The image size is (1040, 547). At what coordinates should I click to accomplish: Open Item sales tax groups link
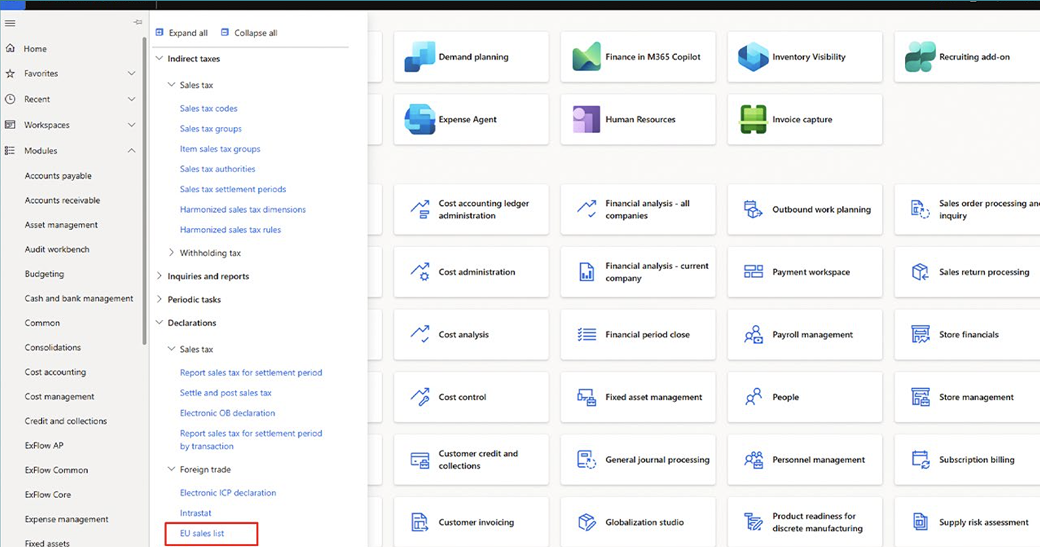coord(220,149)
